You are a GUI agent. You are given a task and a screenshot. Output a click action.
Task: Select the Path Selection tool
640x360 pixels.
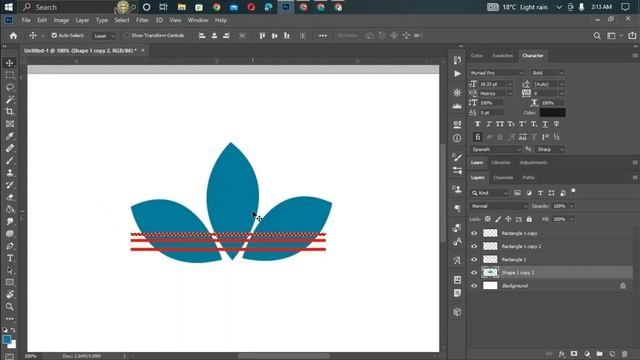(x=10, y=270)
